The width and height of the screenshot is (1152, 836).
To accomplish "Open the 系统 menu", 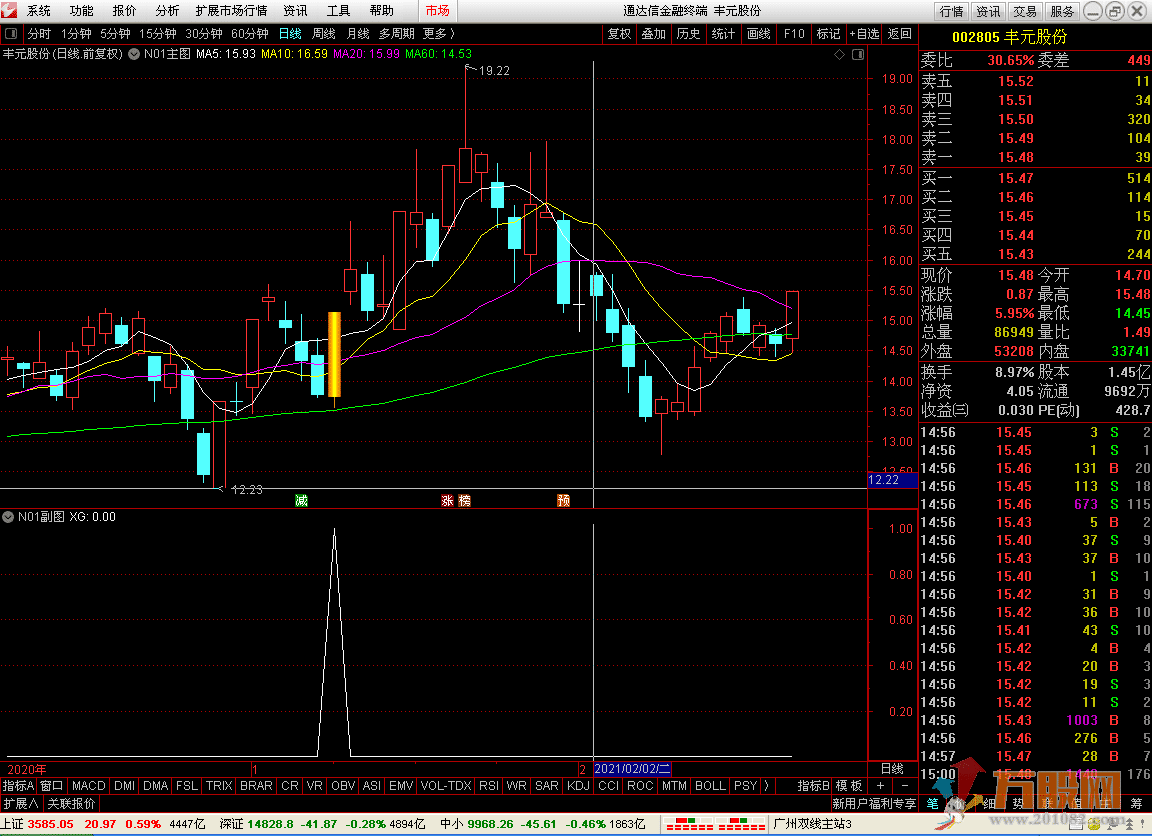I will (39, 10).
